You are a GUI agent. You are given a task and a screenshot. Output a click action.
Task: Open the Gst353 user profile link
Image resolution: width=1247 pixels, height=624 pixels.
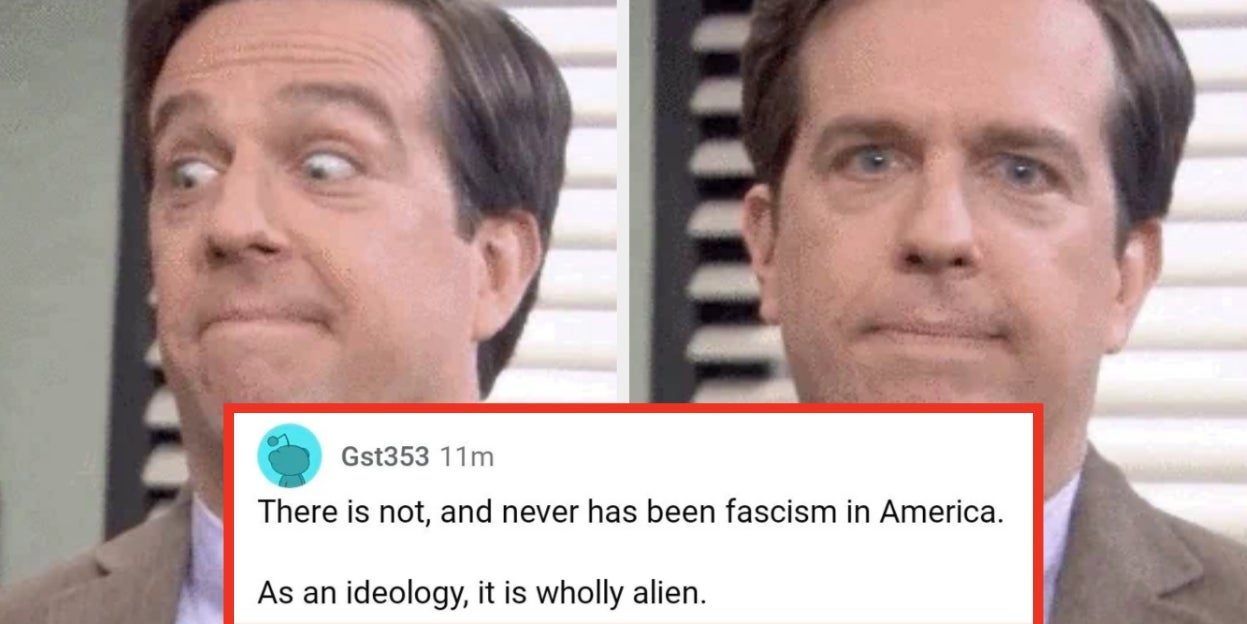[385, 457]
